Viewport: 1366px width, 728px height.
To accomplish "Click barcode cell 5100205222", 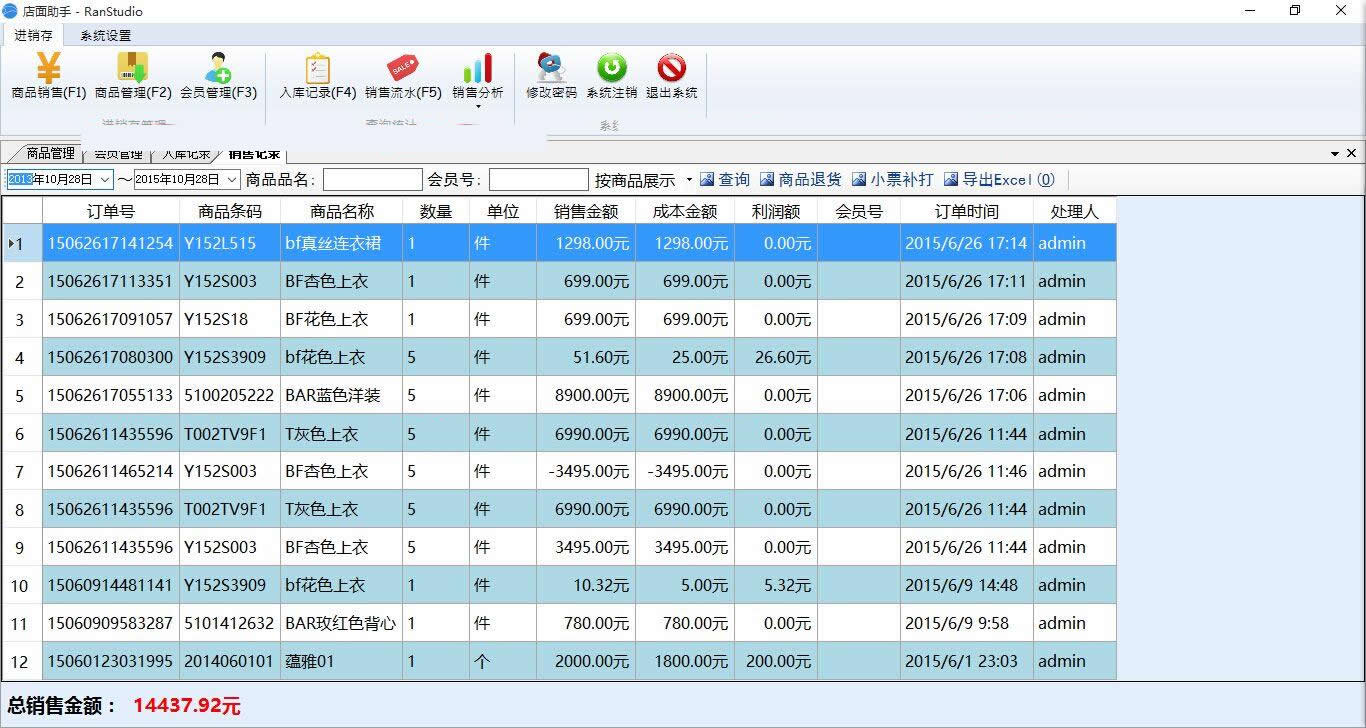I will pyautogui.click(x=230, y=396).
